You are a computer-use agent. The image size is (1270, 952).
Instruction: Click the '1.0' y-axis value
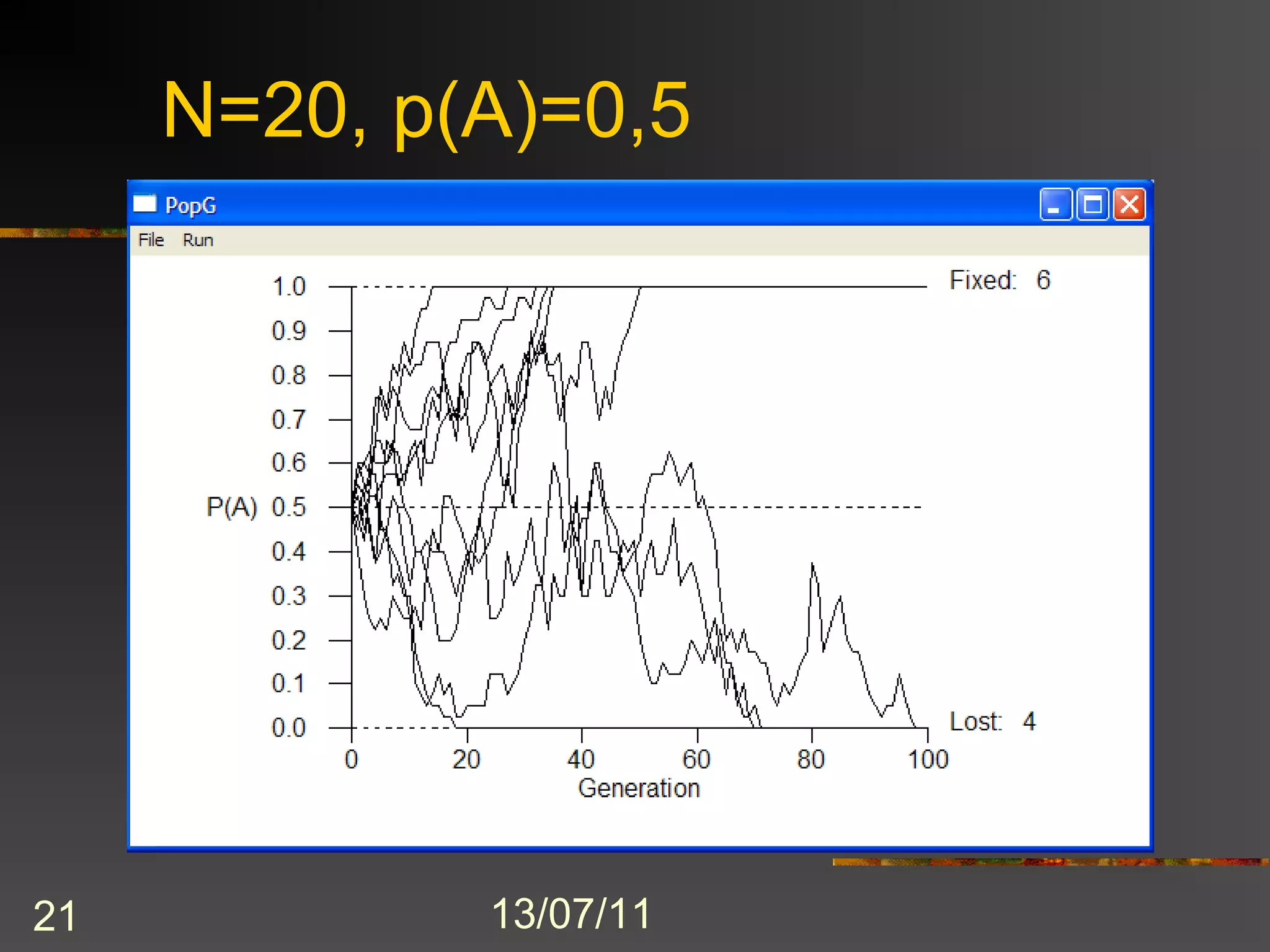click(289, 287)
